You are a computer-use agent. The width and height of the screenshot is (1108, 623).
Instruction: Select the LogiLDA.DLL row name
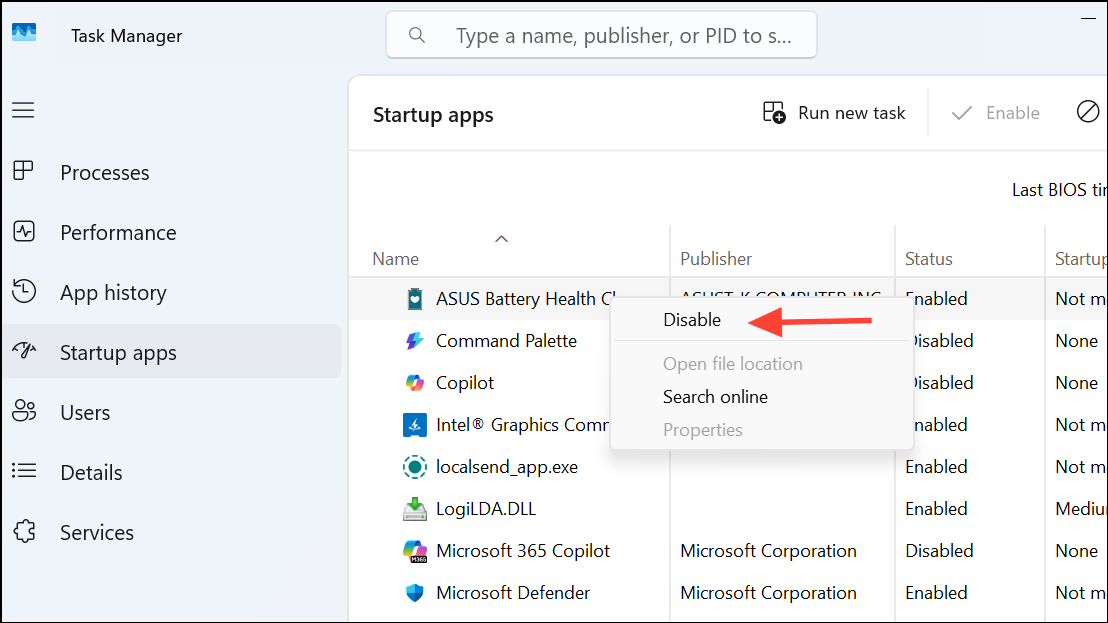485,509
